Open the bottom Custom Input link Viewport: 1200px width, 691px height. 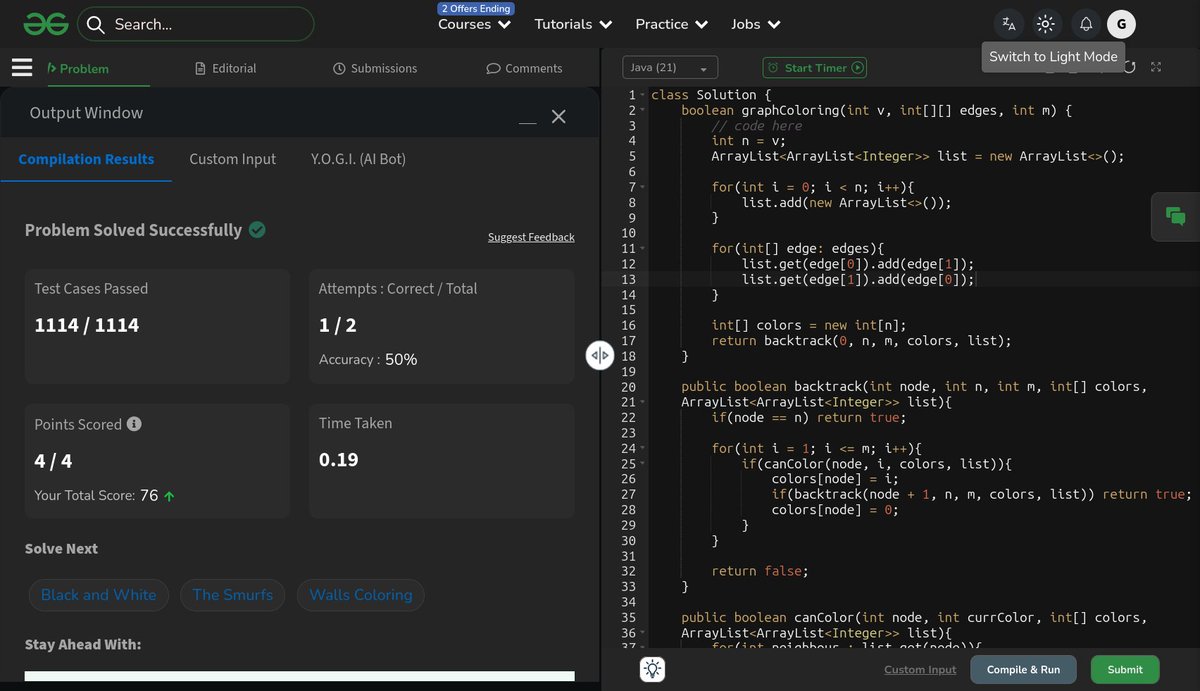[920, 670]
